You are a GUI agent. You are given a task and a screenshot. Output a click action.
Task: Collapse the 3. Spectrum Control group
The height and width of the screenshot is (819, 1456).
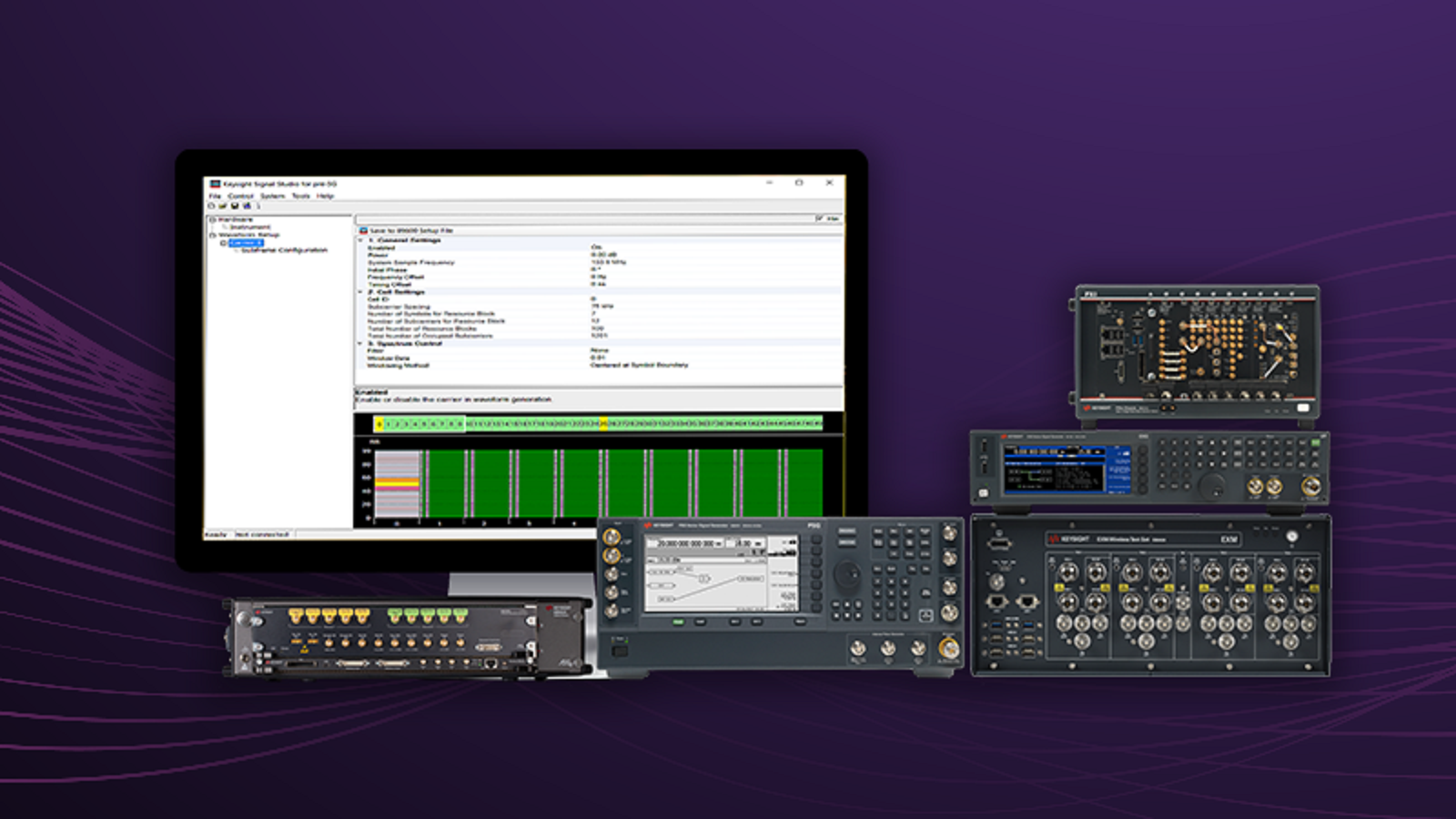point(360,344)
